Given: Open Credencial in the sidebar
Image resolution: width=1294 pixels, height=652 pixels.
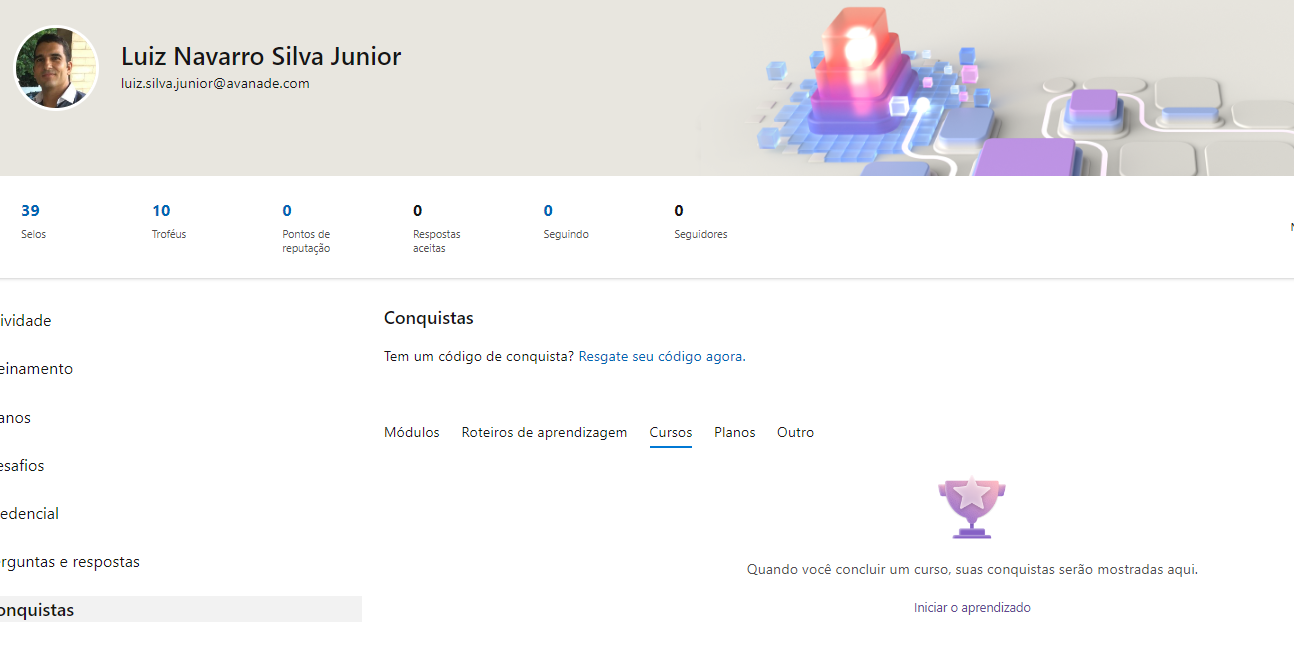Looking at the screenshot, I should coord(29,513).
